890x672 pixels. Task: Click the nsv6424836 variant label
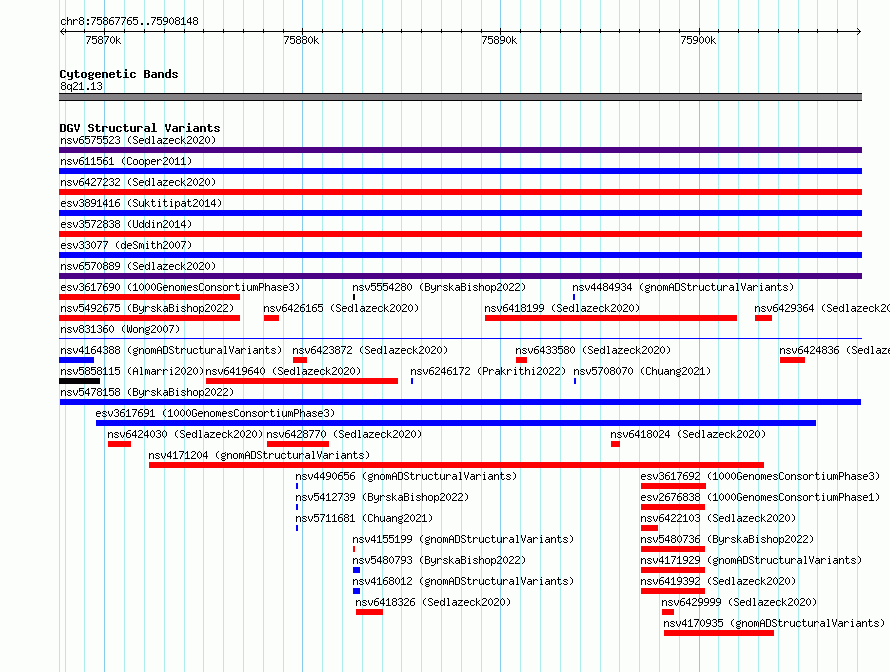pyautogui.click(x=834, y=350)
